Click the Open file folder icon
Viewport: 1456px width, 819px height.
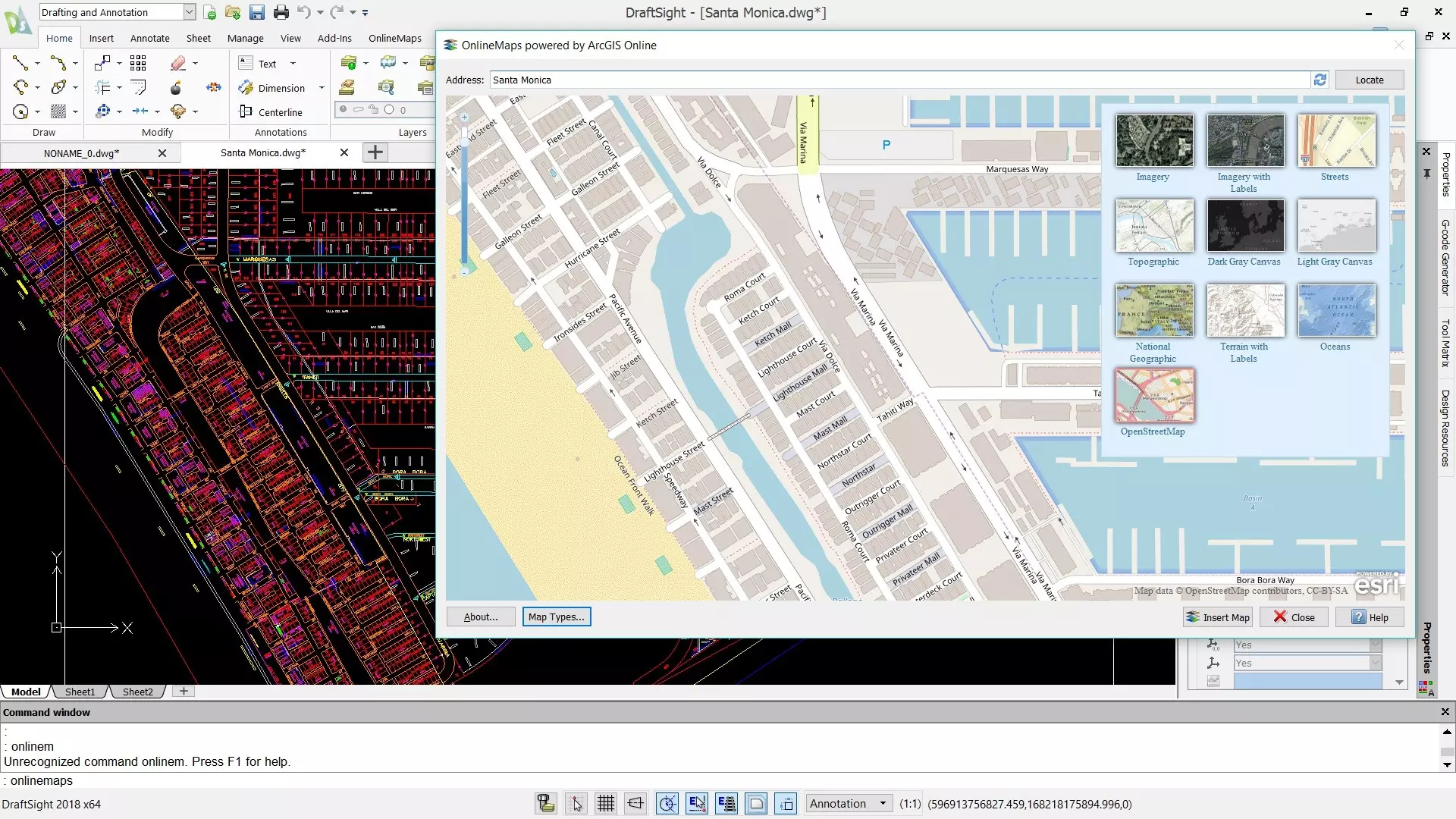pyautogui.click(x=233, y=12)
